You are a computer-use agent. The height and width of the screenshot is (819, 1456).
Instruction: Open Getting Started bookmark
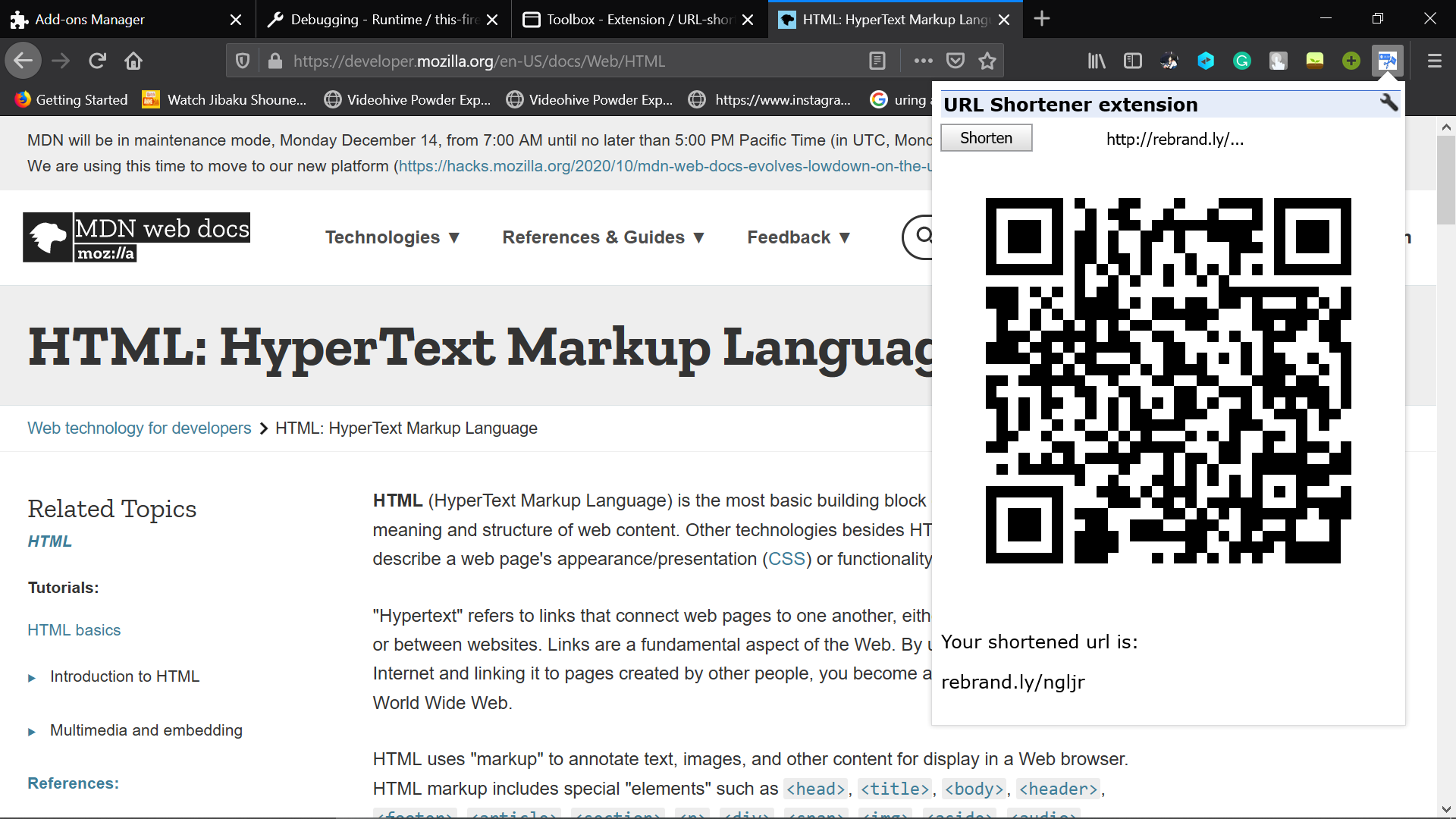72,99
